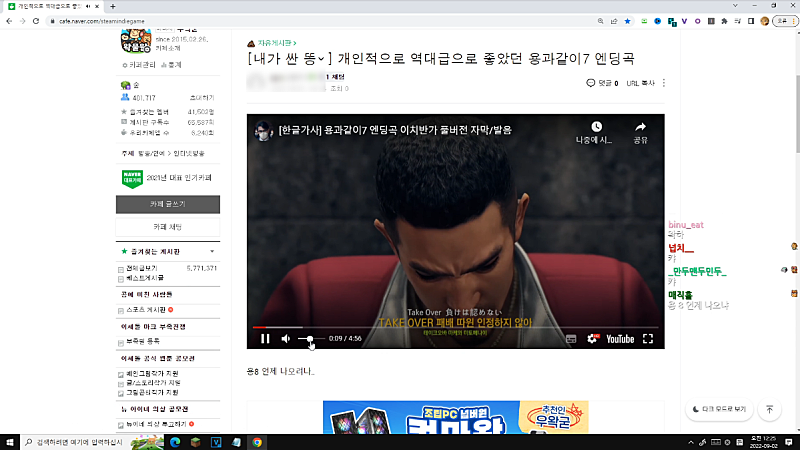Jump to page top with arrow button
This screenshot has height=450, width=800.
[x=769, y=409]
